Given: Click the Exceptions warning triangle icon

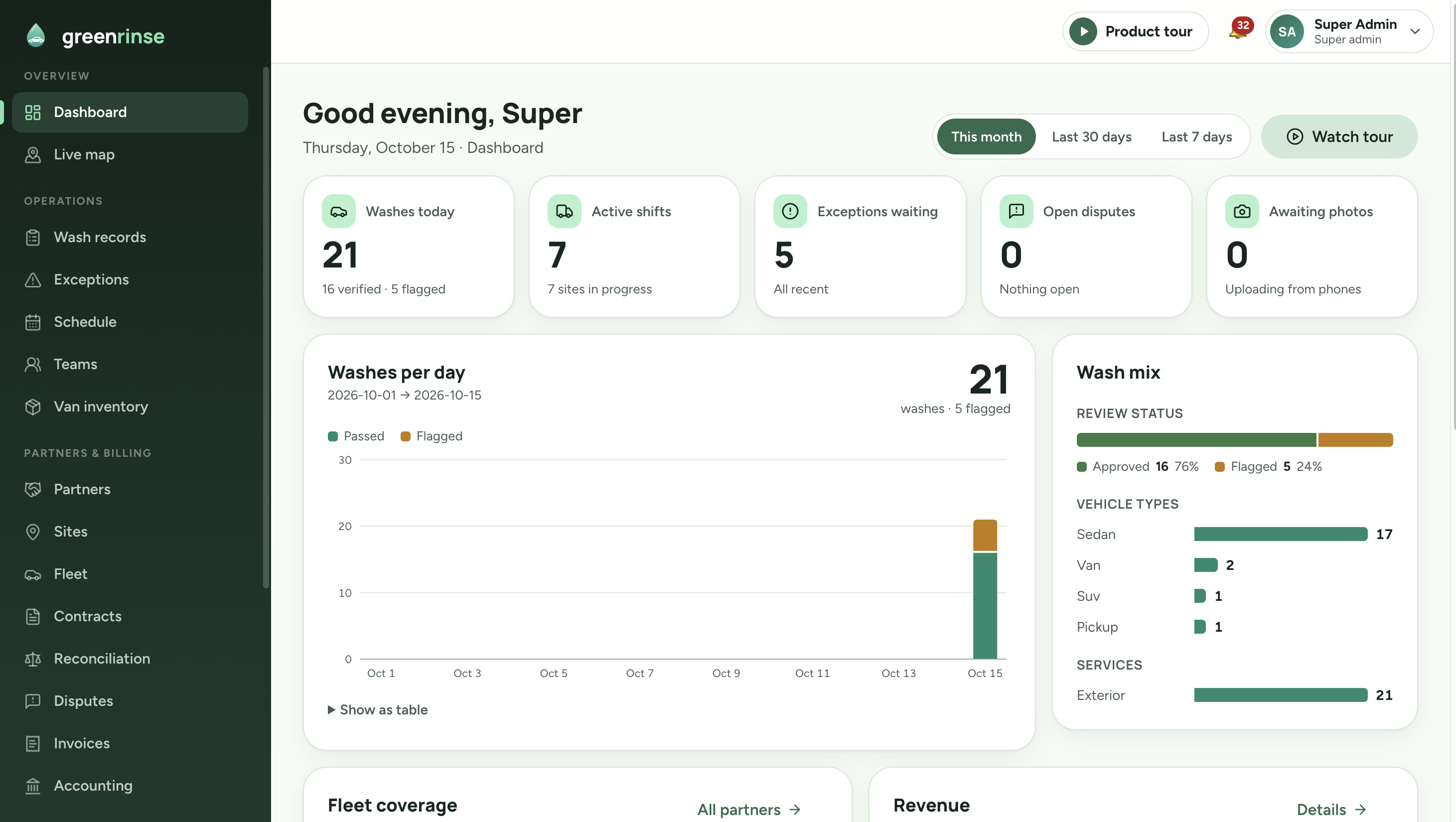Looking at the screenshot, I should point(33,279).
